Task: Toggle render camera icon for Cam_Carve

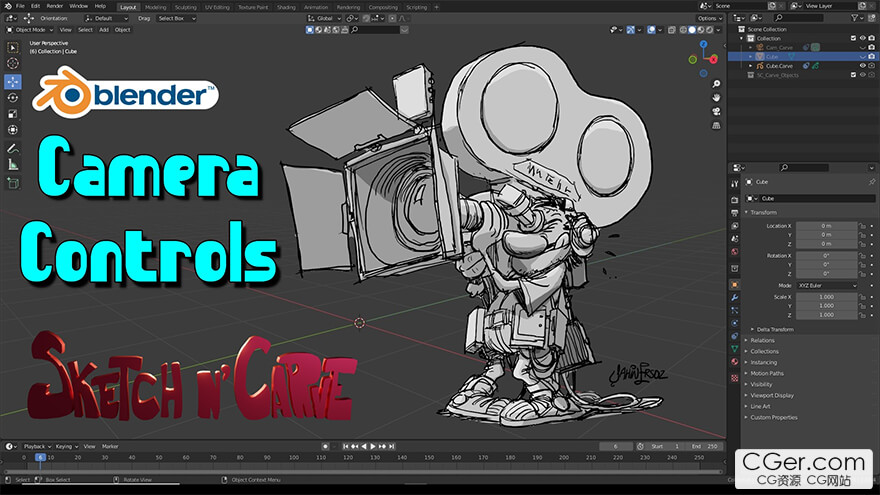Action: pyautogui.click(x=872, y=47)
